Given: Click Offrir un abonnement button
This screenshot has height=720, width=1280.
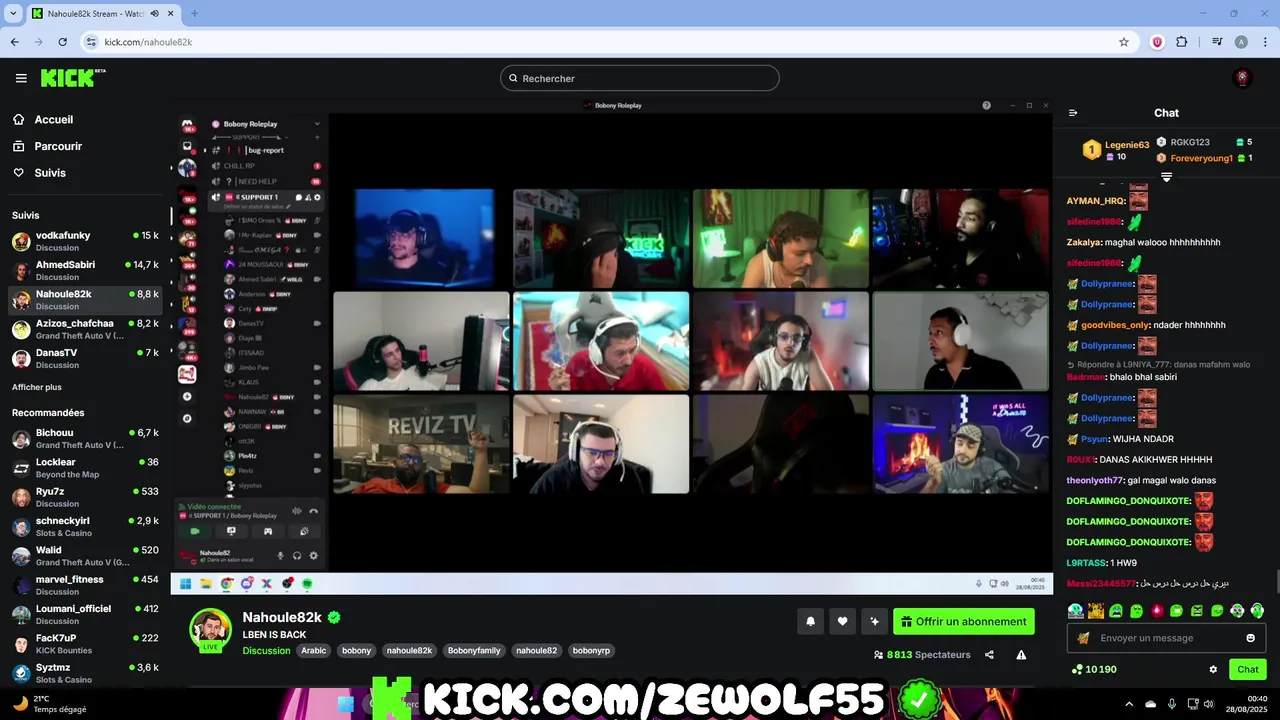Looking at the screenshot, I should 964,621.
